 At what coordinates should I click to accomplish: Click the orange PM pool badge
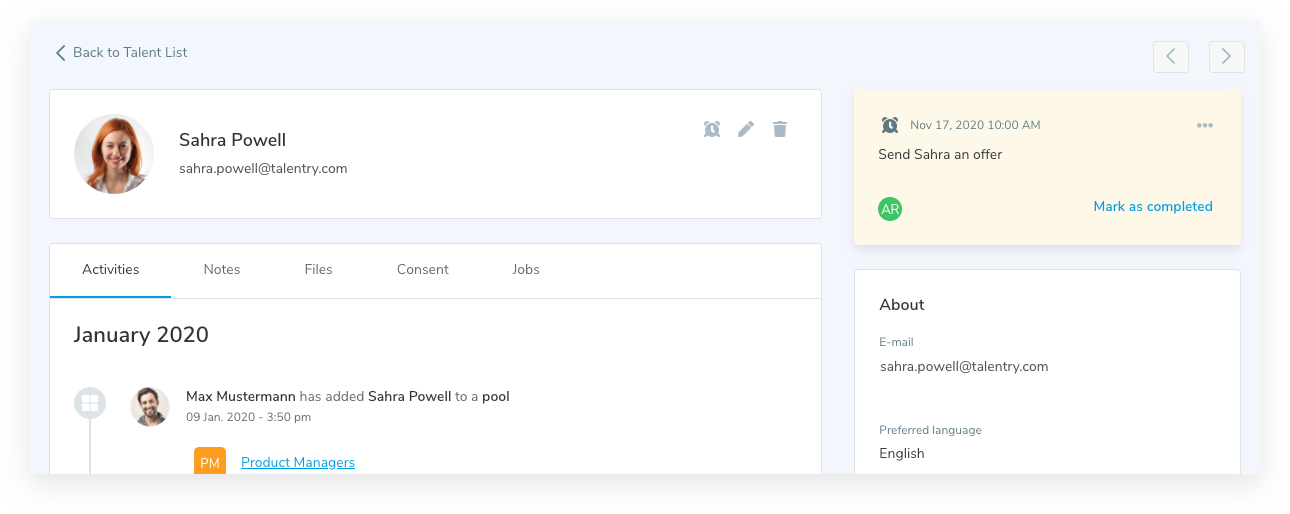click(210, 462)
